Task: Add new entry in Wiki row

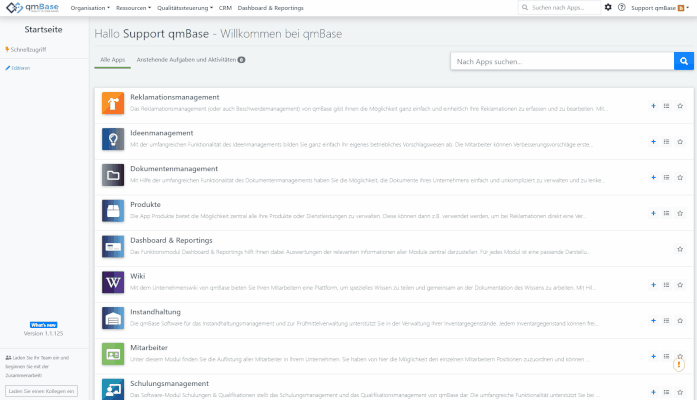Action: [653, 285]
